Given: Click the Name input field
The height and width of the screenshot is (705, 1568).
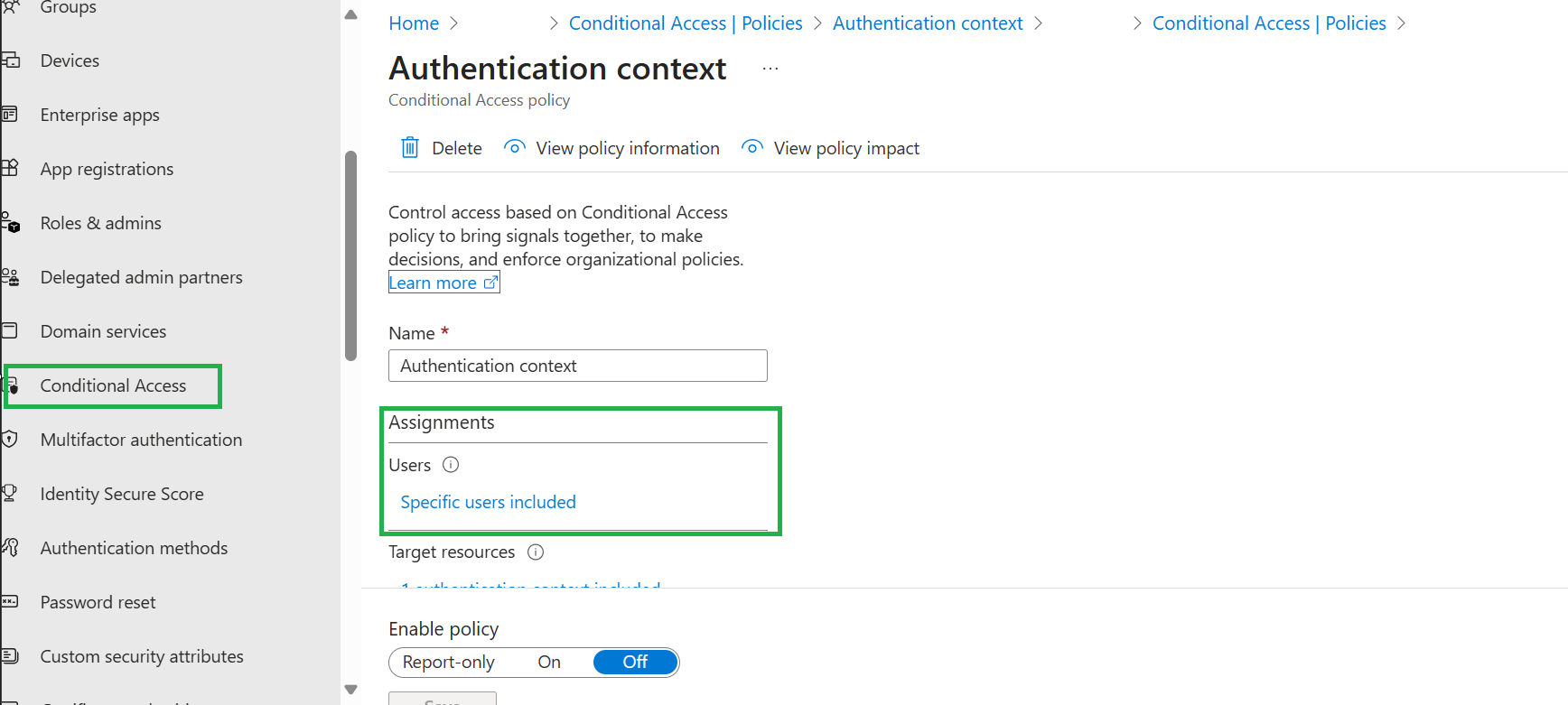Looking at the screenshot, I should click(x=578, y=366).
